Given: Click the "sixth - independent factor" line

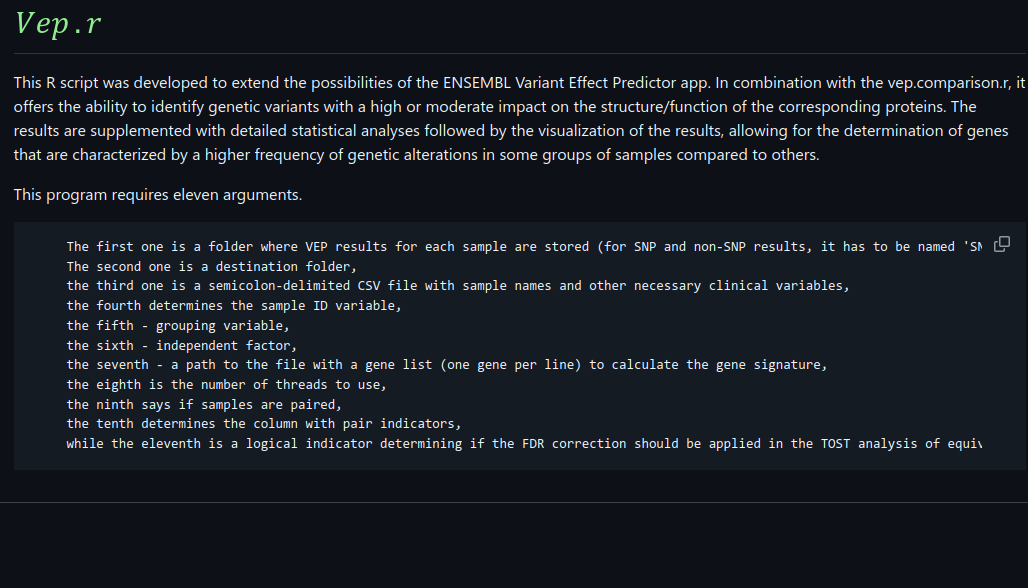Looking at the screenshot, I should coord(181,346).
